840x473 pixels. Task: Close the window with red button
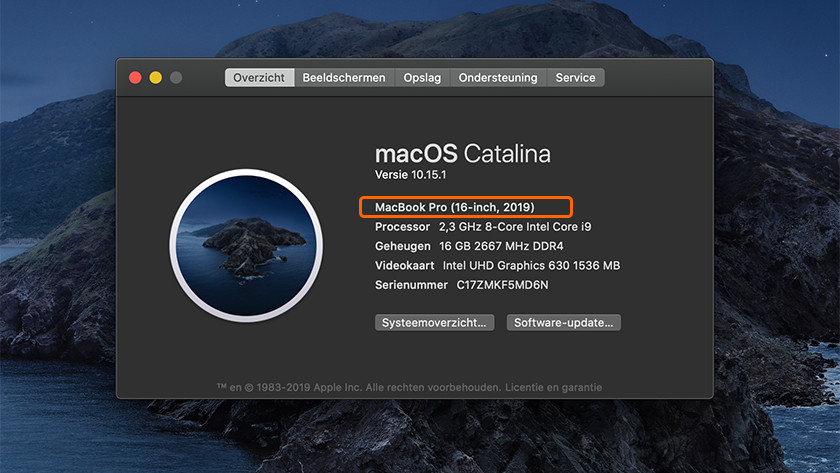136,78
